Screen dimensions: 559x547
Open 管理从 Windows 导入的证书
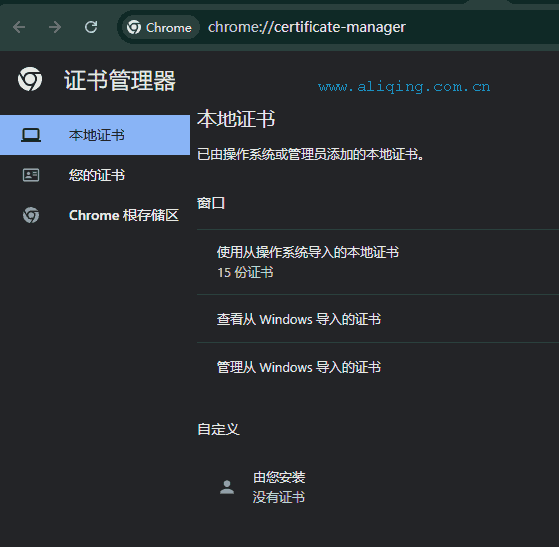[x=378, y=367]
